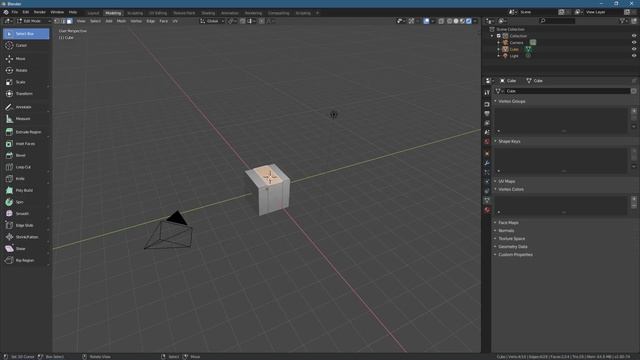The height and width of the screenshot is (360, 640).
Task: Pick the Edge Slide tool
Action: 26,225
